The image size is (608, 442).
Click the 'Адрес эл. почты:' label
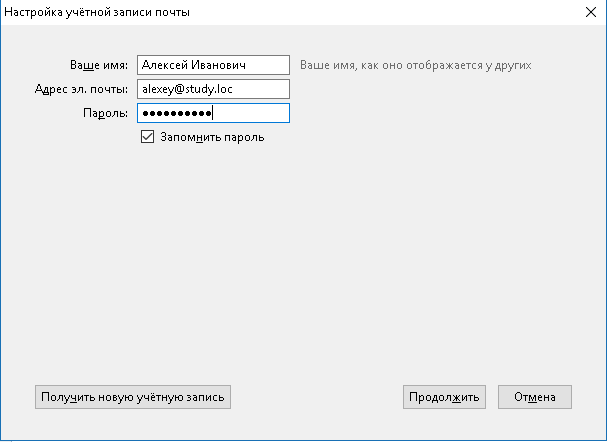click(81, 89)
